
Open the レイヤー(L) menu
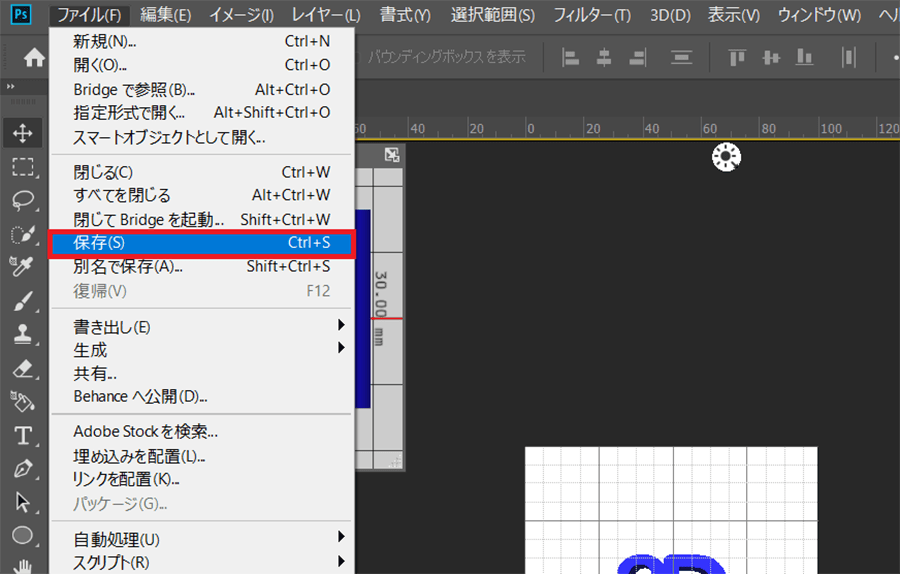[x=326, y=14]
